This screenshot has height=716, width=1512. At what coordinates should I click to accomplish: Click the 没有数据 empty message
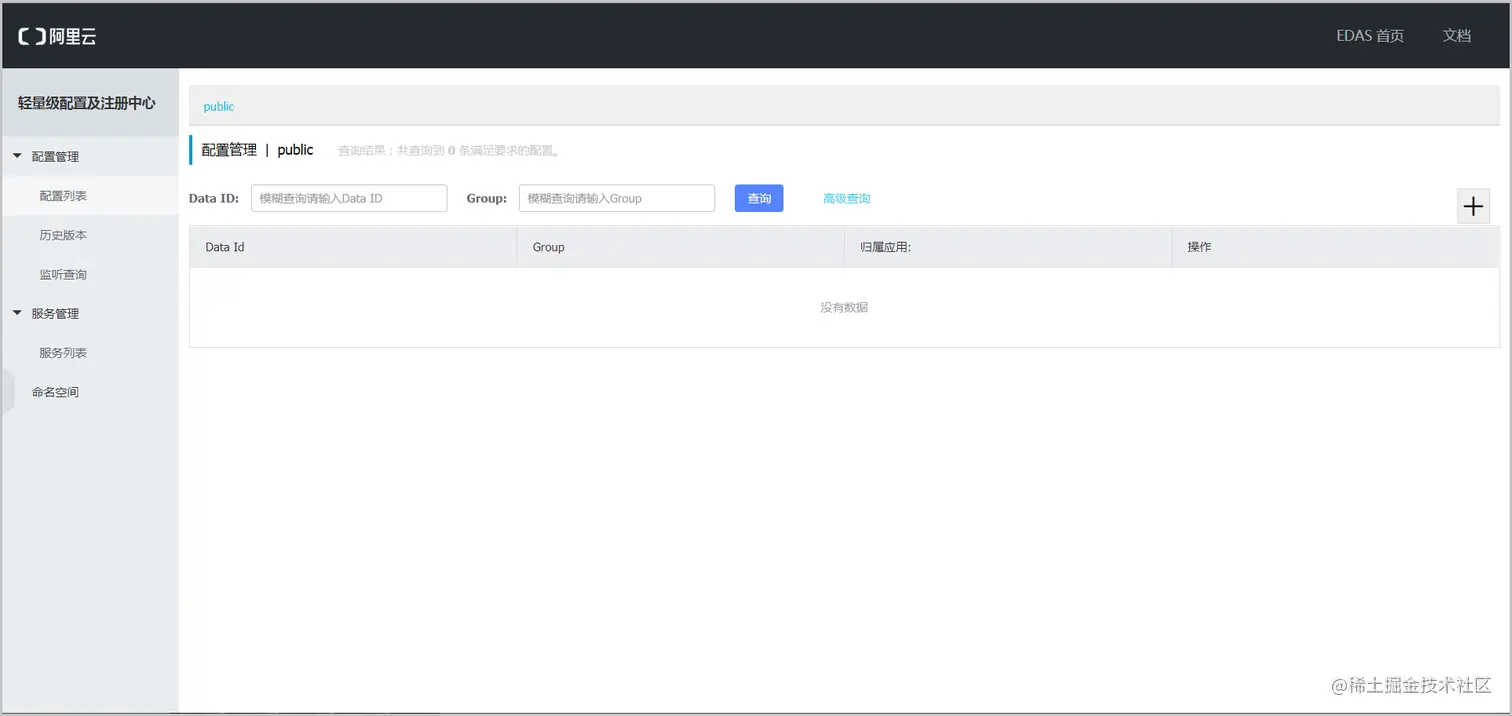[x=844, y=307]
